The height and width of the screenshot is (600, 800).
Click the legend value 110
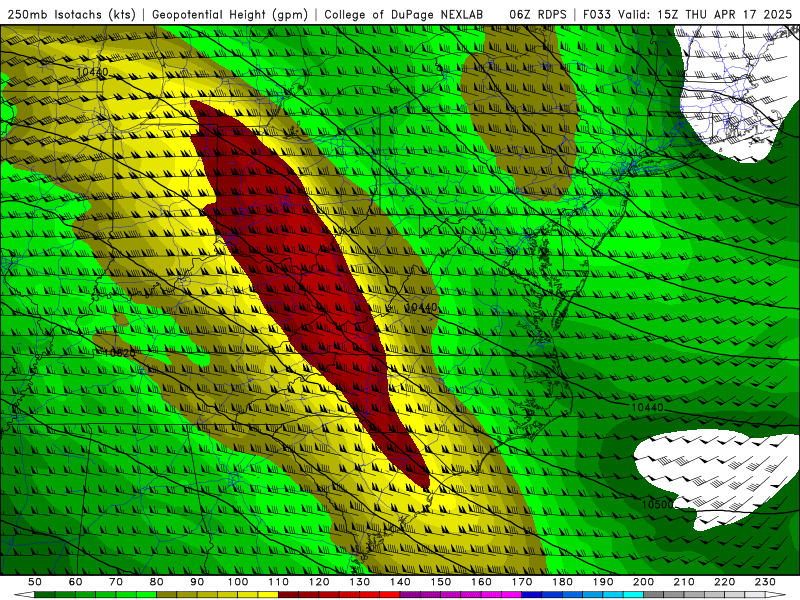(x=279, y=582)
